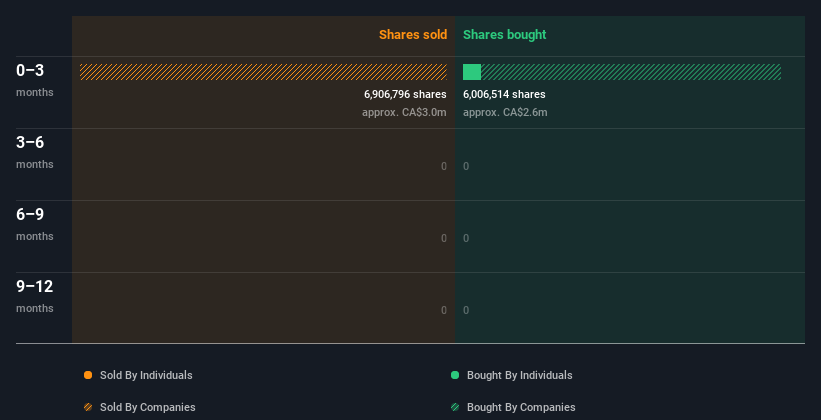
Task: Click the 3–6 months row label
Action: point(35,152)
